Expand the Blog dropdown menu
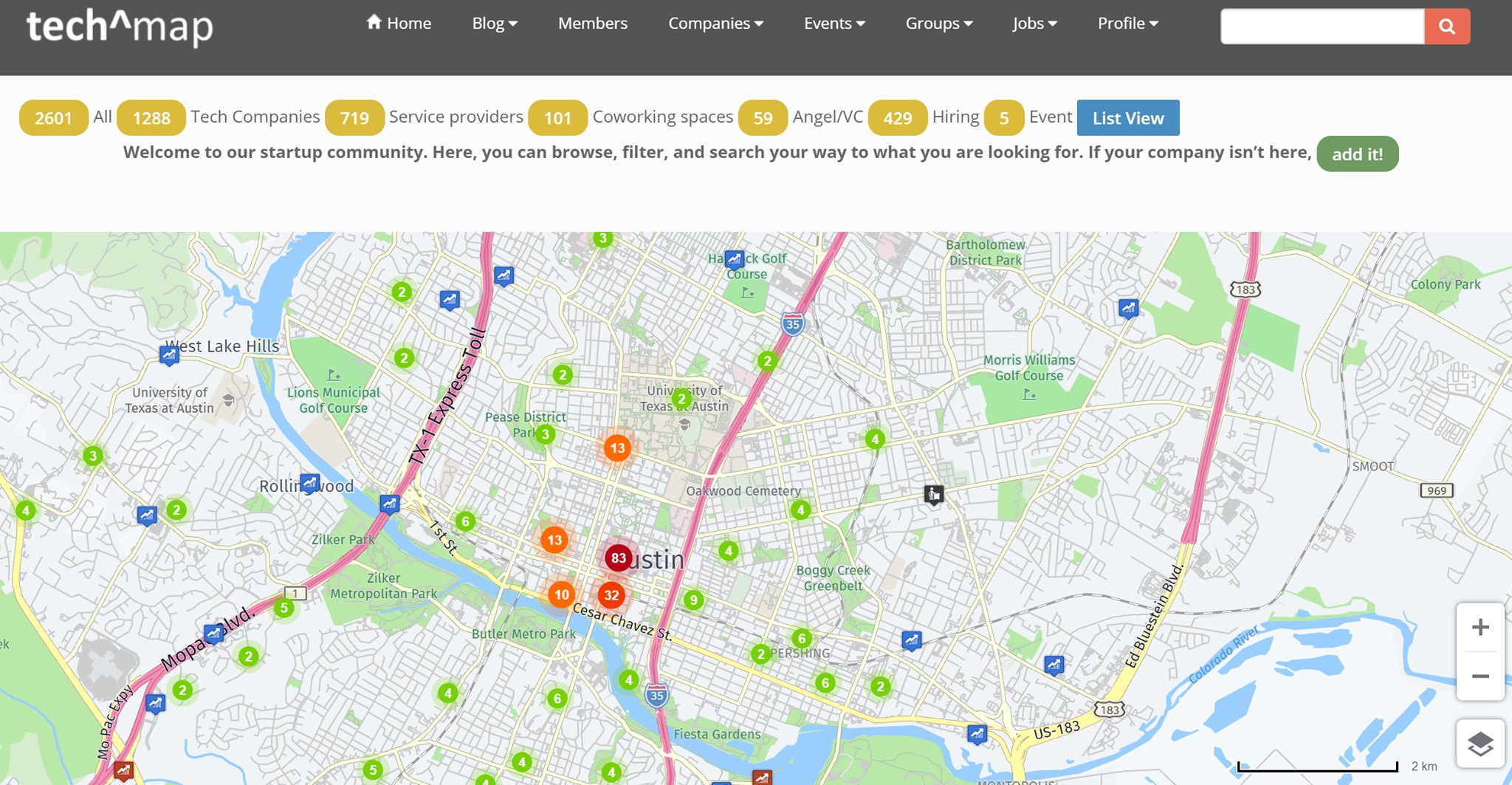 coord(495,23)
